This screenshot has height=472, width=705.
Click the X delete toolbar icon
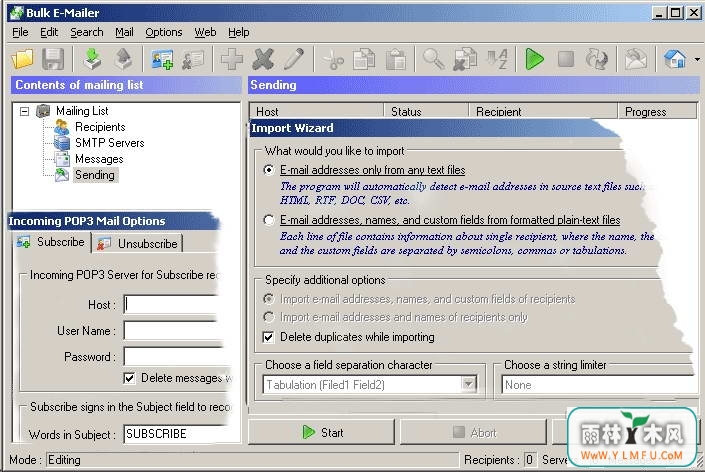click(263, 59)
